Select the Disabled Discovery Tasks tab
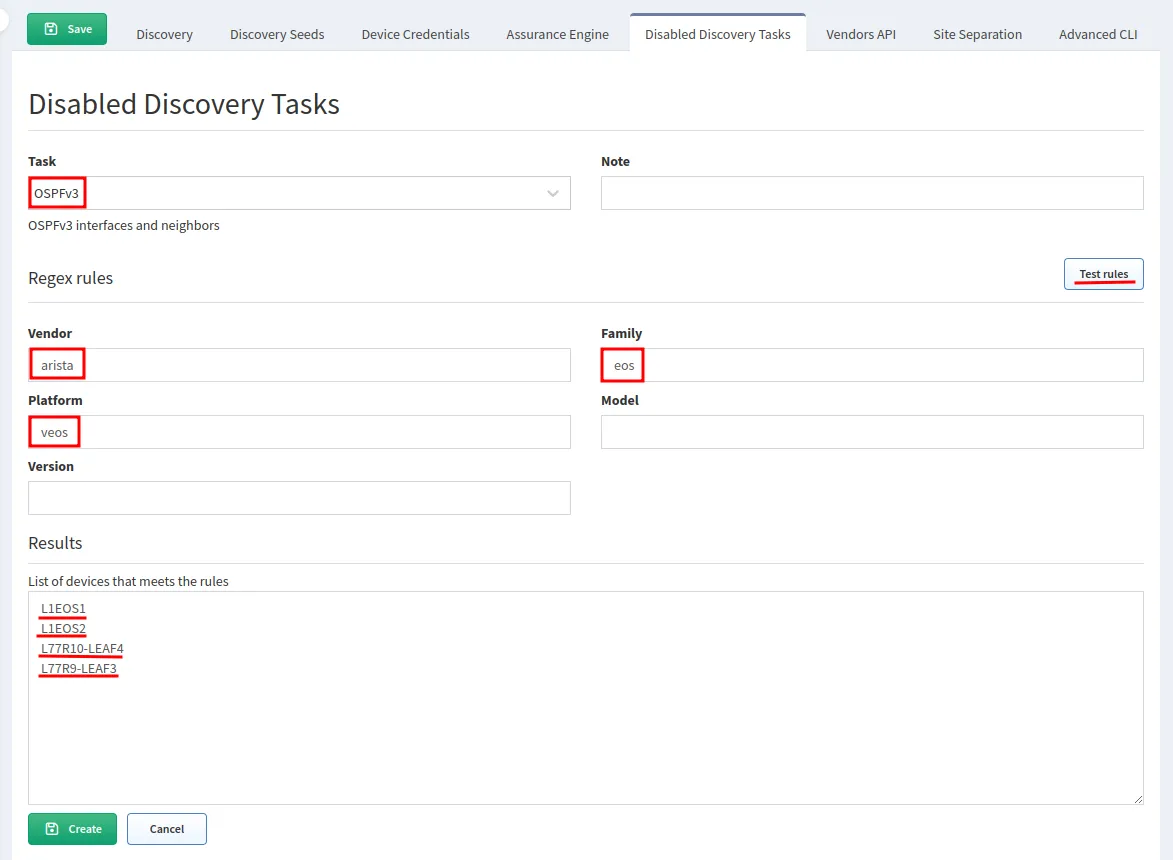This screenshot has height=860, width=1173. [x=717, y=34]
